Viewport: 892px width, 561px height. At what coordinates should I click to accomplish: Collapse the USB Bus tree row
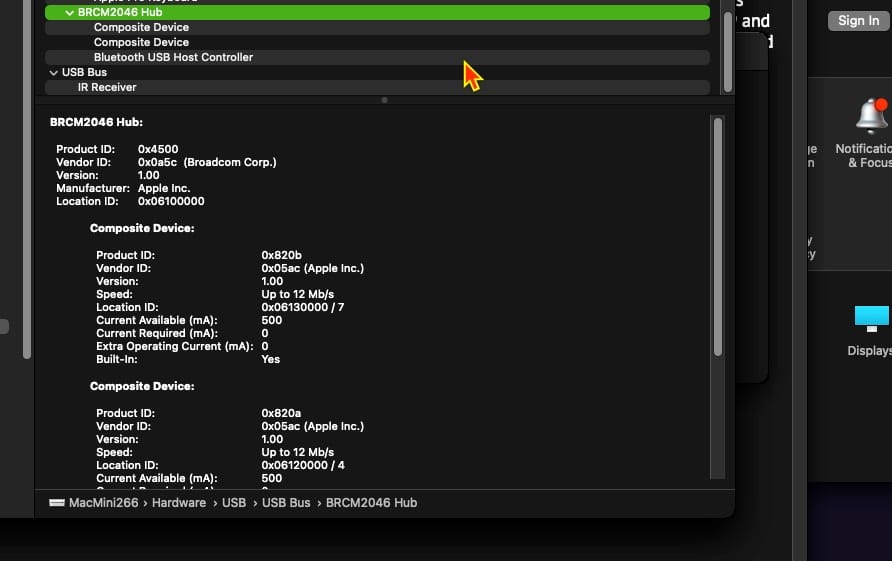pyautogui.click(x=53, y=73)
